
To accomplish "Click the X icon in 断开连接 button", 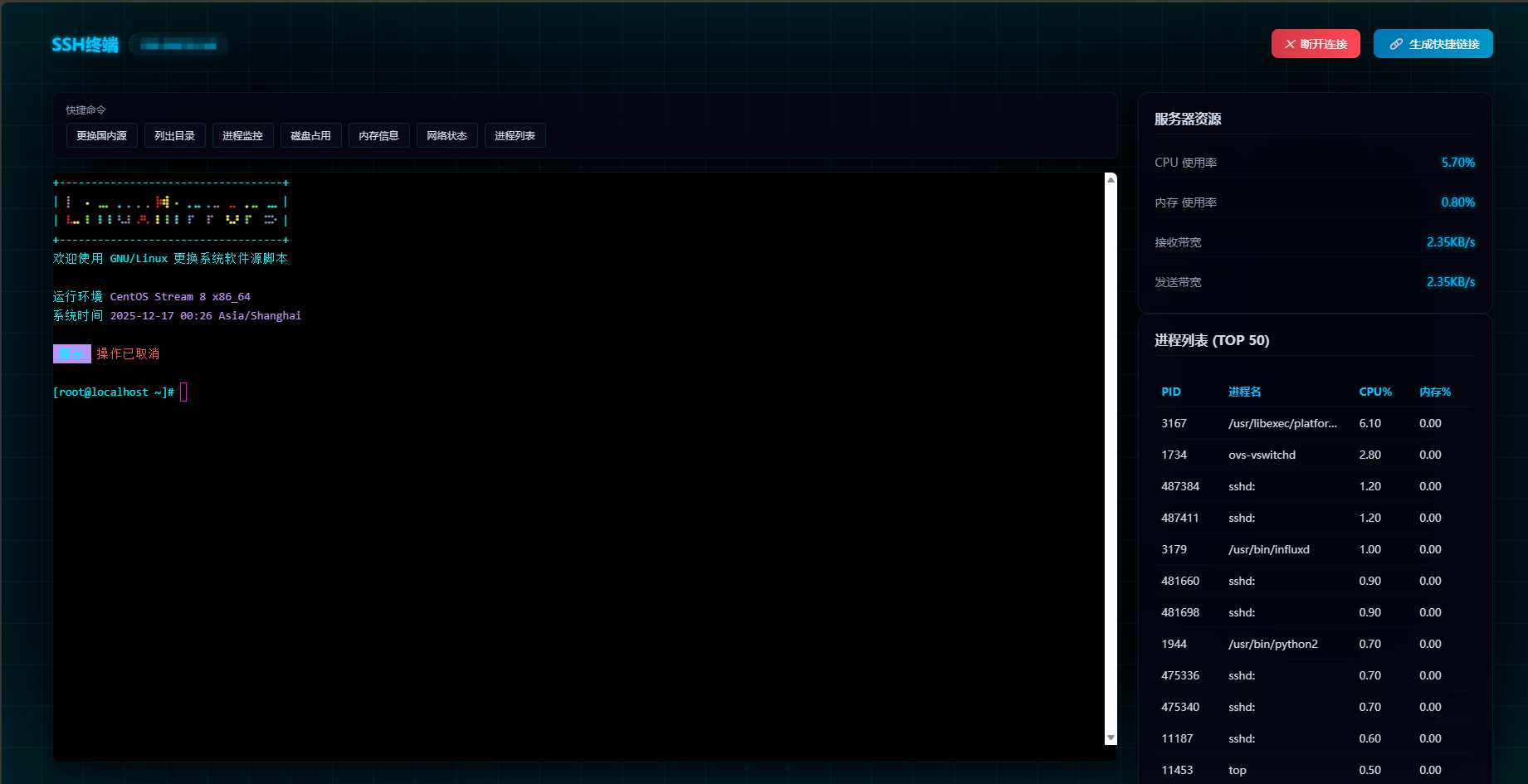I will [1290, 44].
